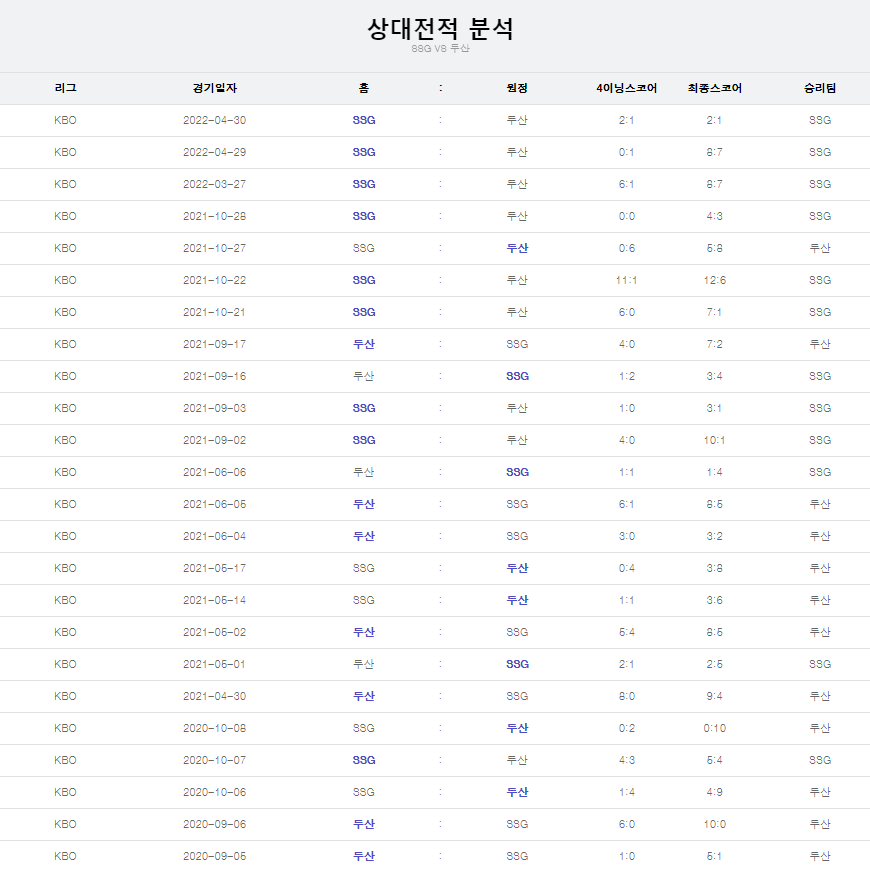Click the date cell '2022-03-27'
870x869 pixels.
click(x=215, y=184)
